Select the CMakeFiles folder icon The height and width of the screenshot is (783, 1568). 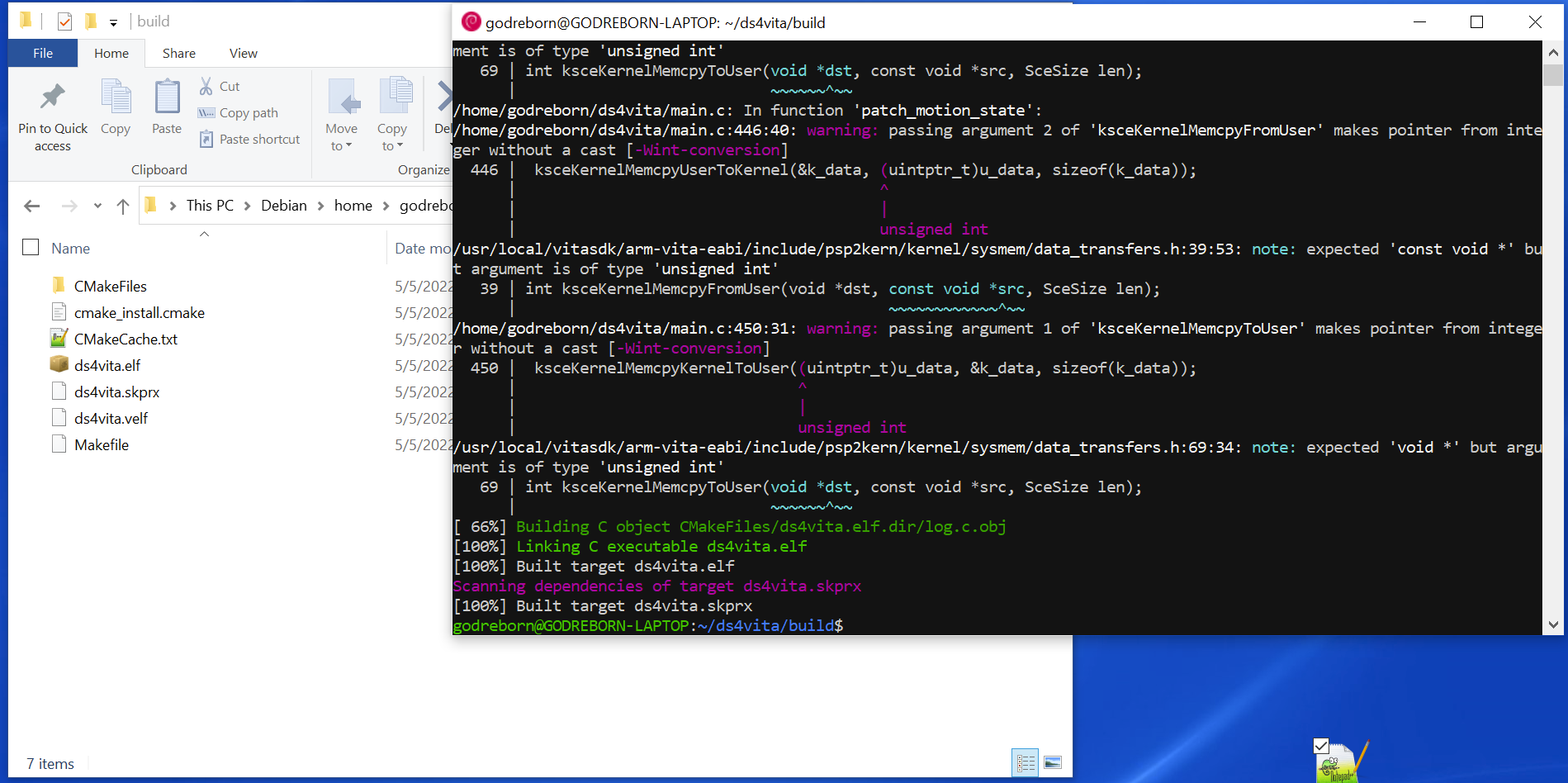coord(59,286)
